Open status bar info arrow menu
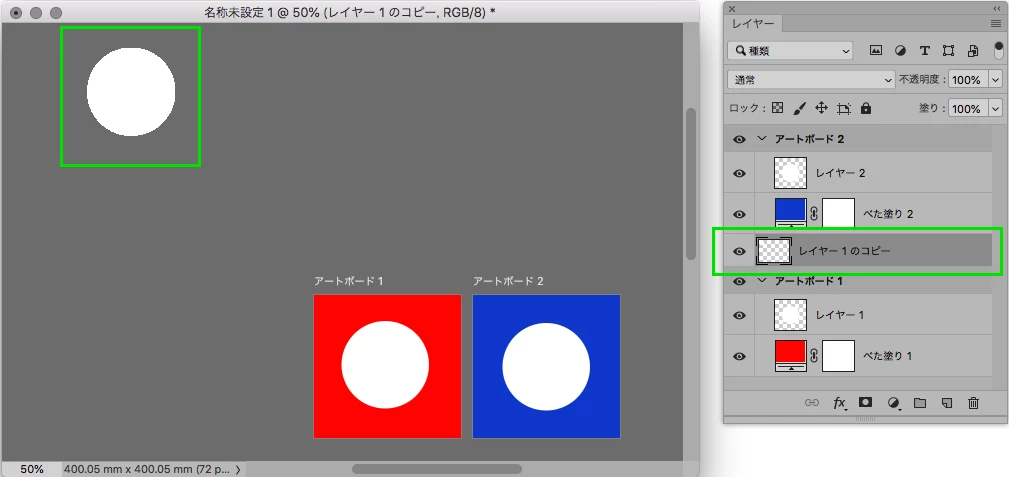Image resolution: width=1009 pixels, height=477 pixels. pyautogui.click(x=238, y=469)
